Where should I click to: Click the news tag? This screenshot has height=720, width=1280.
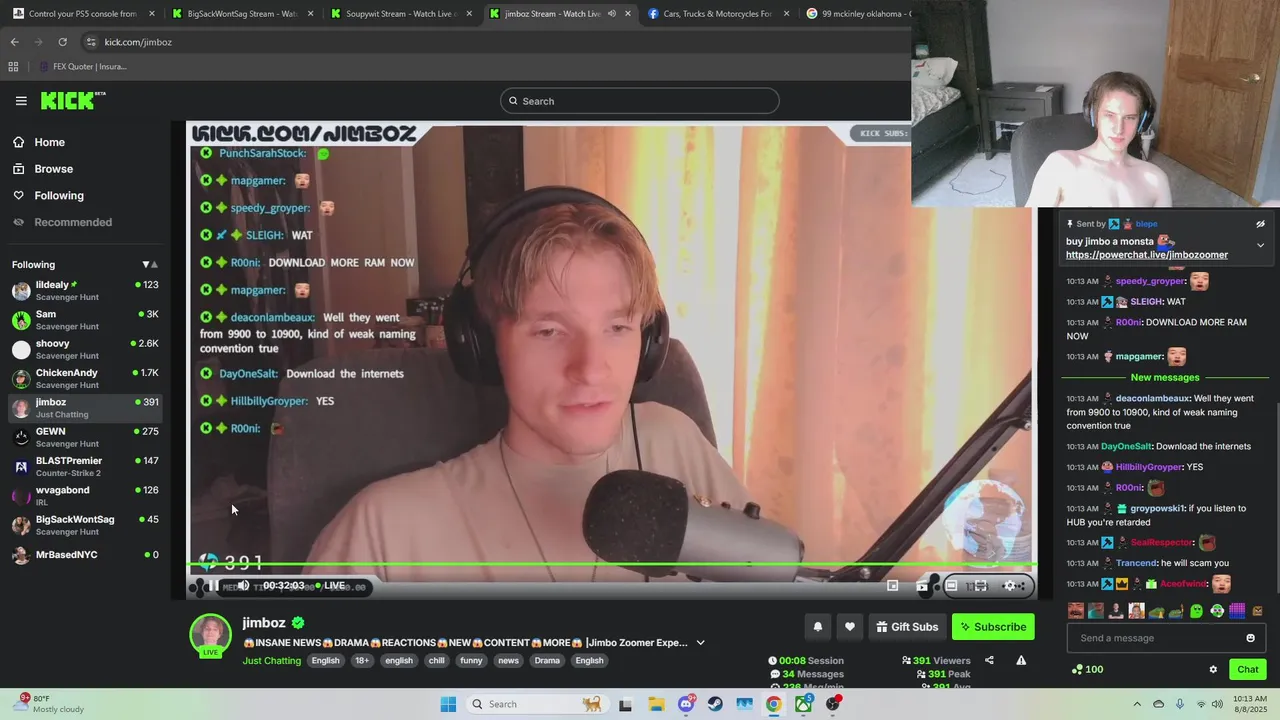(508, 660)
